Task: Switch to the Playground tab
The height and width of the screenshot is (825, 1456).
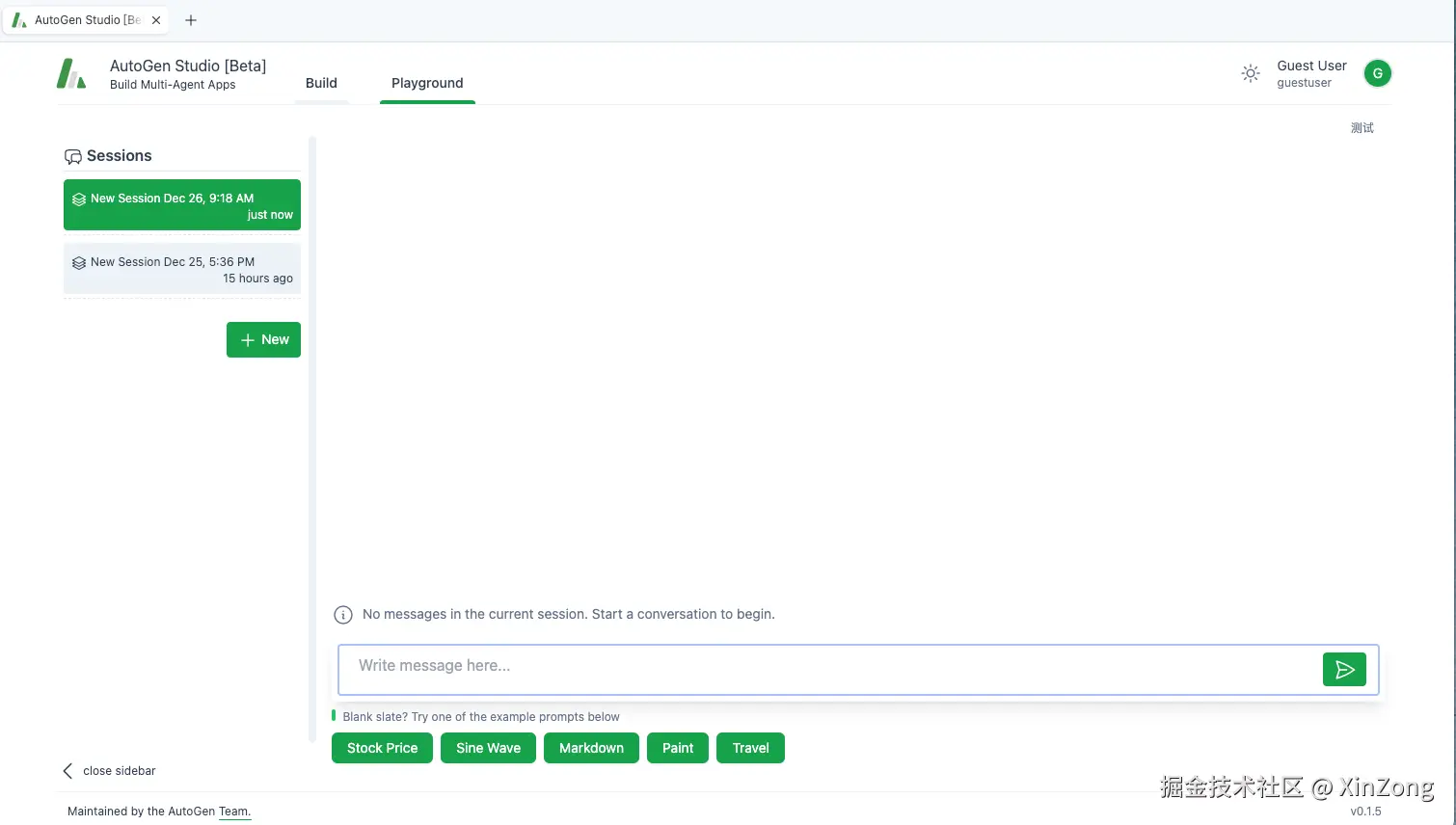Action: [x=427, y=83]
